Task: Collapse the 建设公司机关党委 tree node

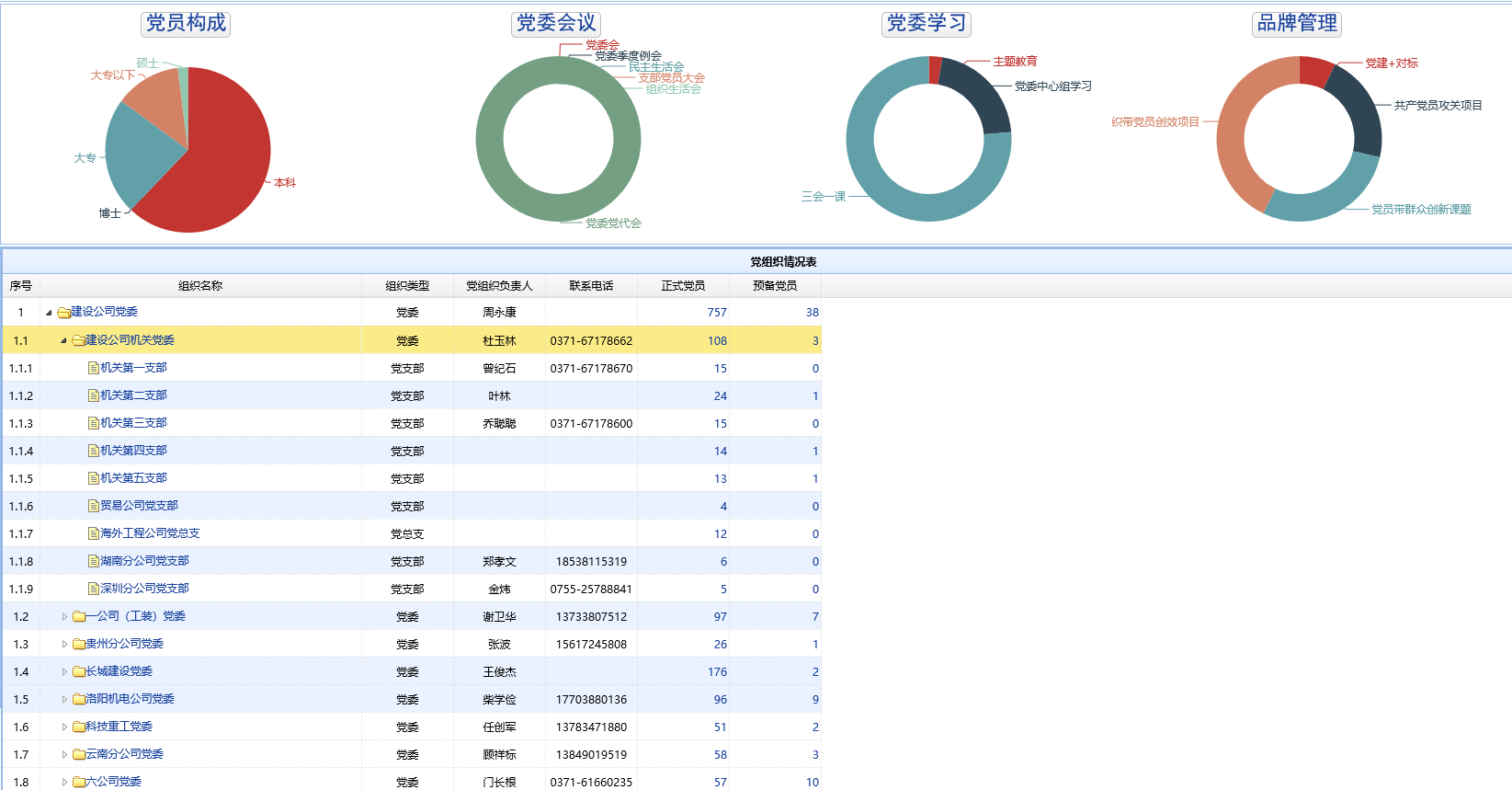Action: 63,340
